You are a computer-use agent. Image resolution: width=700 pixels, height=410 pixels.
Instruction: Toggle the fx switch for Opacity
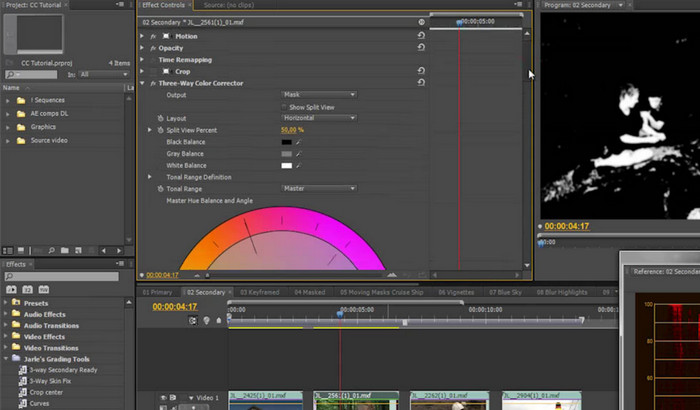click(x=153, y=48)
